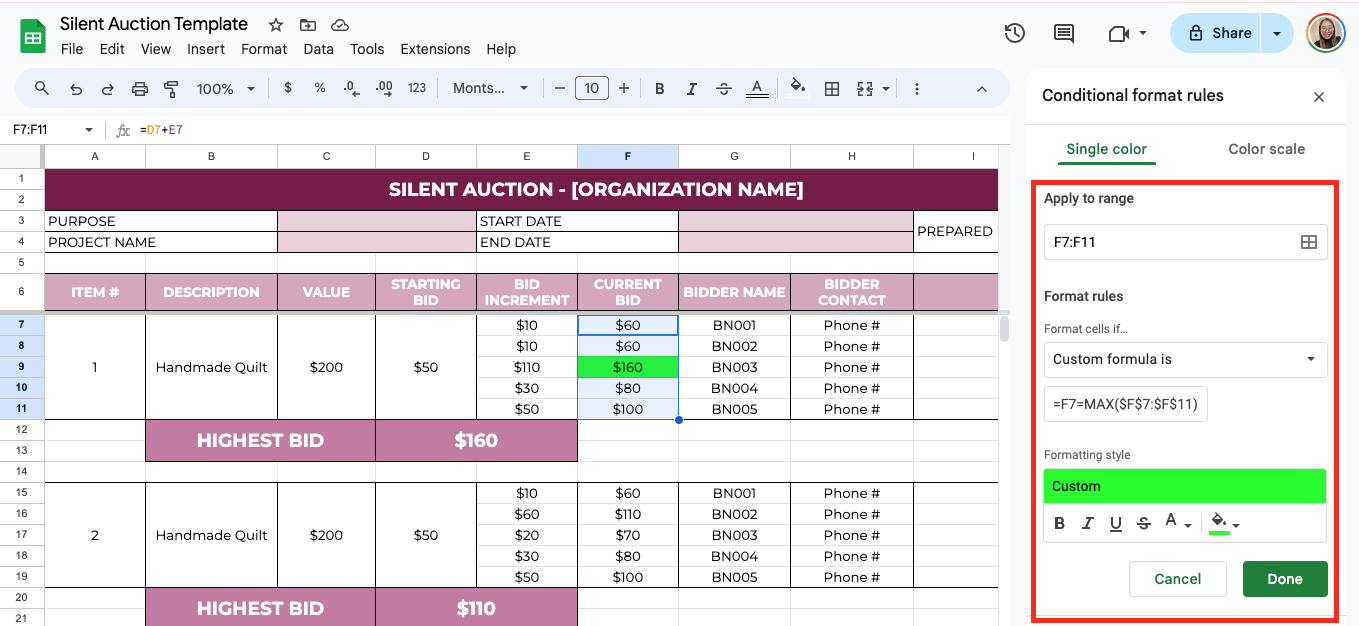Expand the Custom formula is dropdown
This screenshot has width=1359, height=626.
click(x=1185, y=360)
